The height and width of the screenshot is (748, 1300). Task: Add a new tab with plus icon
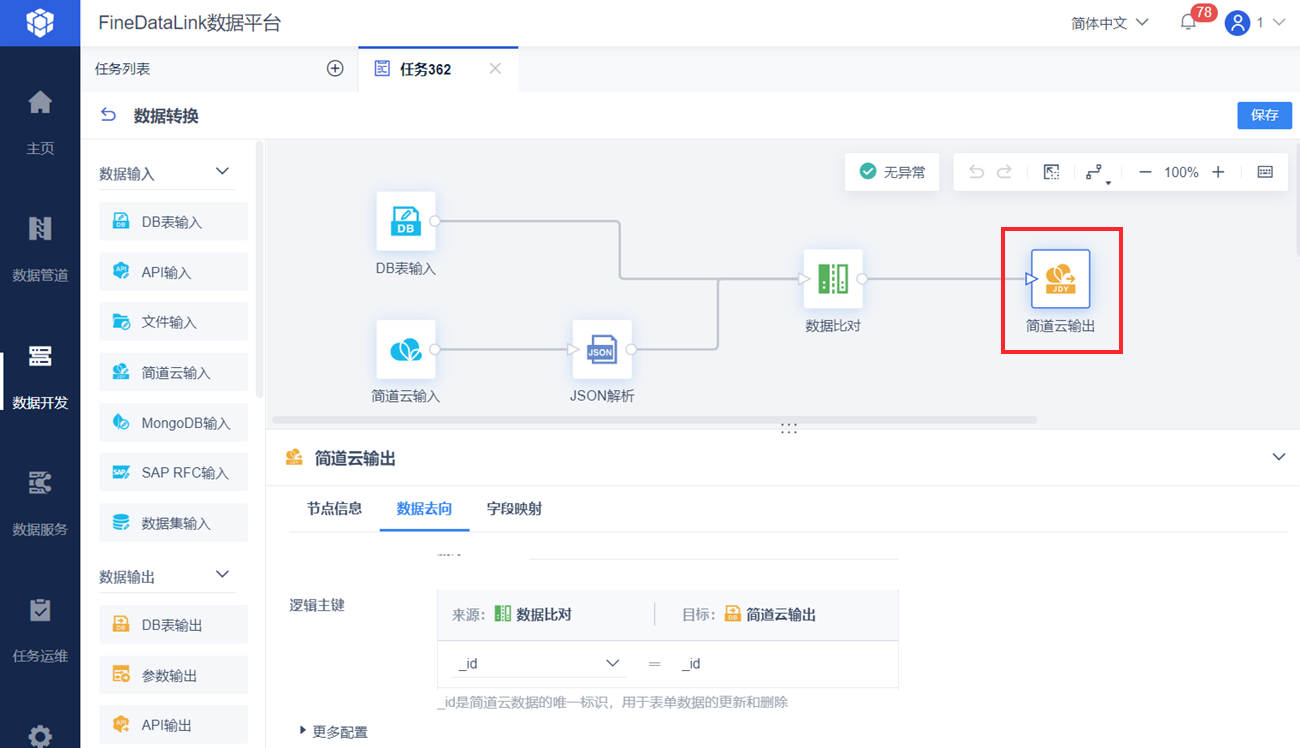[335, 69]
